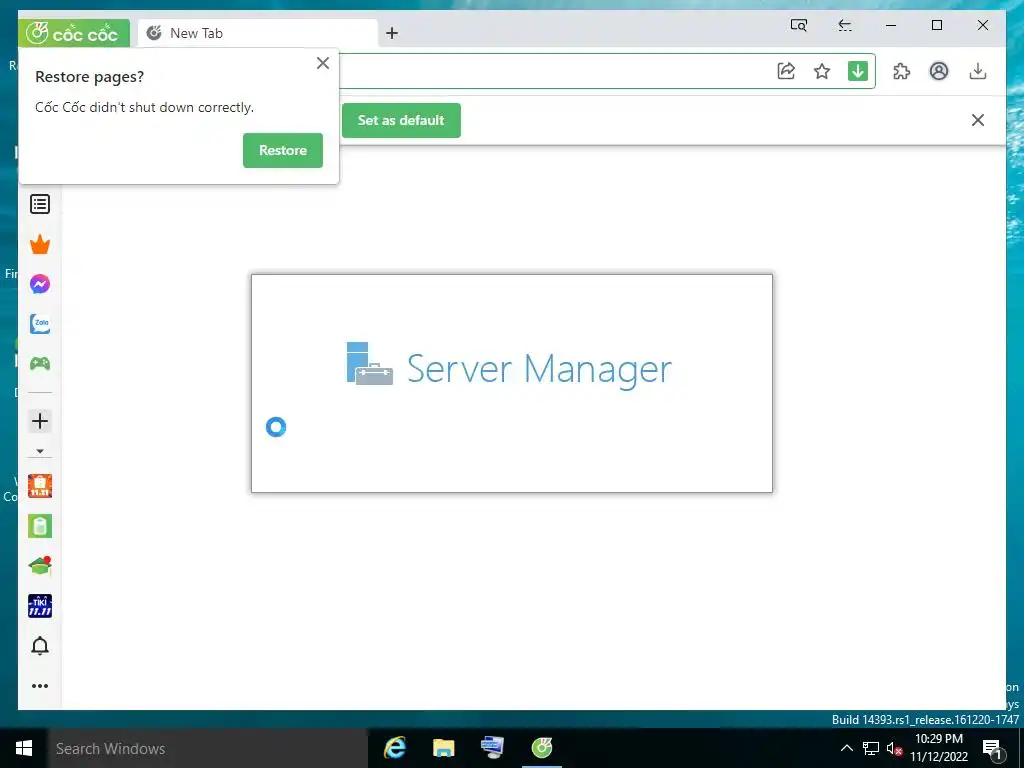Viewport: 1024px width, 768px height.
Task: Click the Set as default button
Action: (x=401, y=120)
